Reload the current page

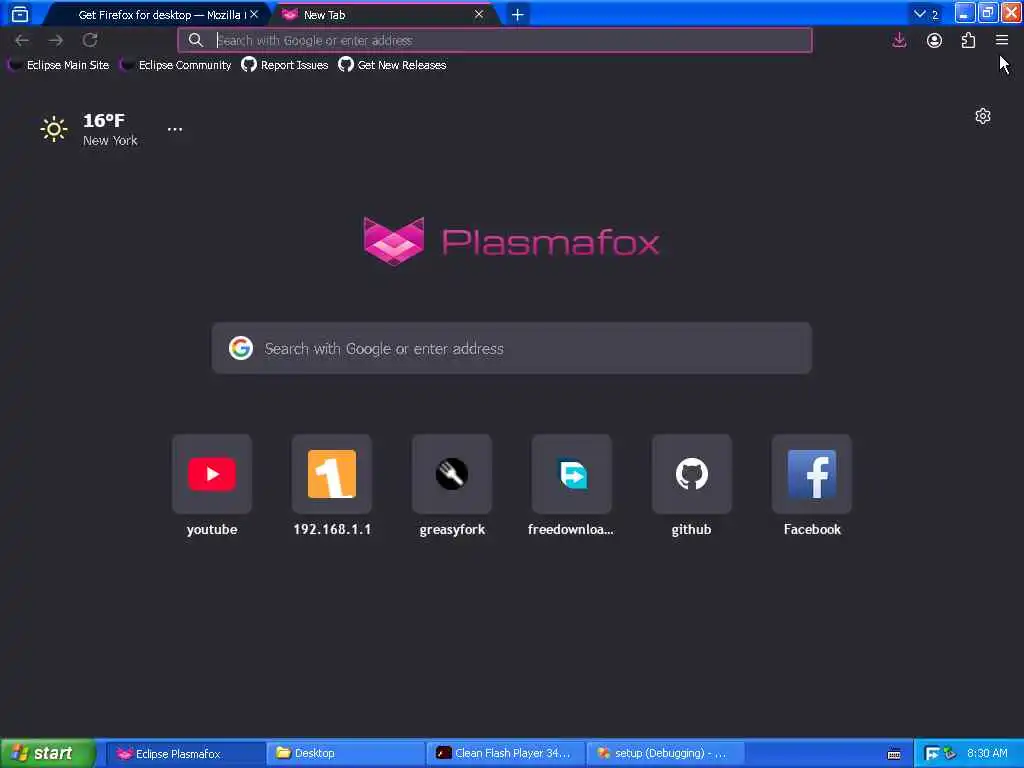click(90, 40)
